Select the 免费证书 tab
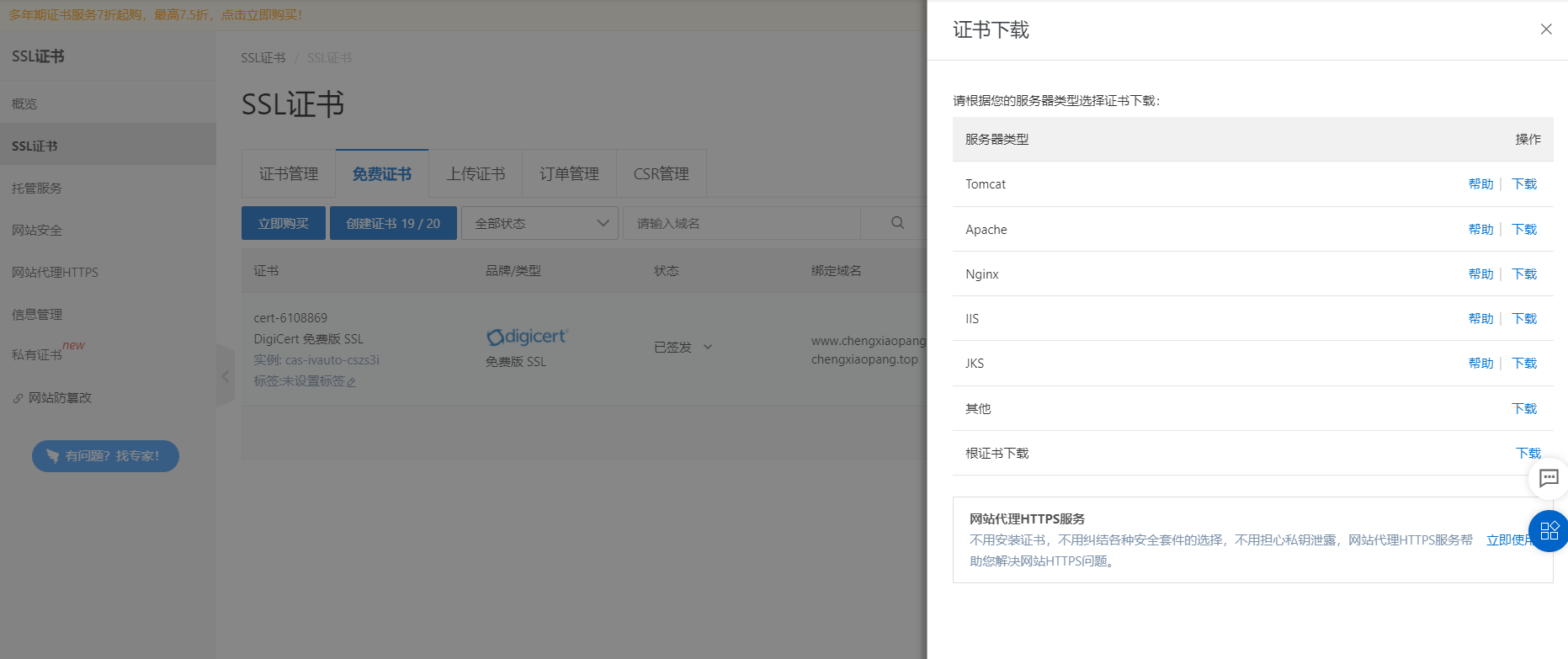This screenshot has height=659, width=1568. [x=382, y=173]
